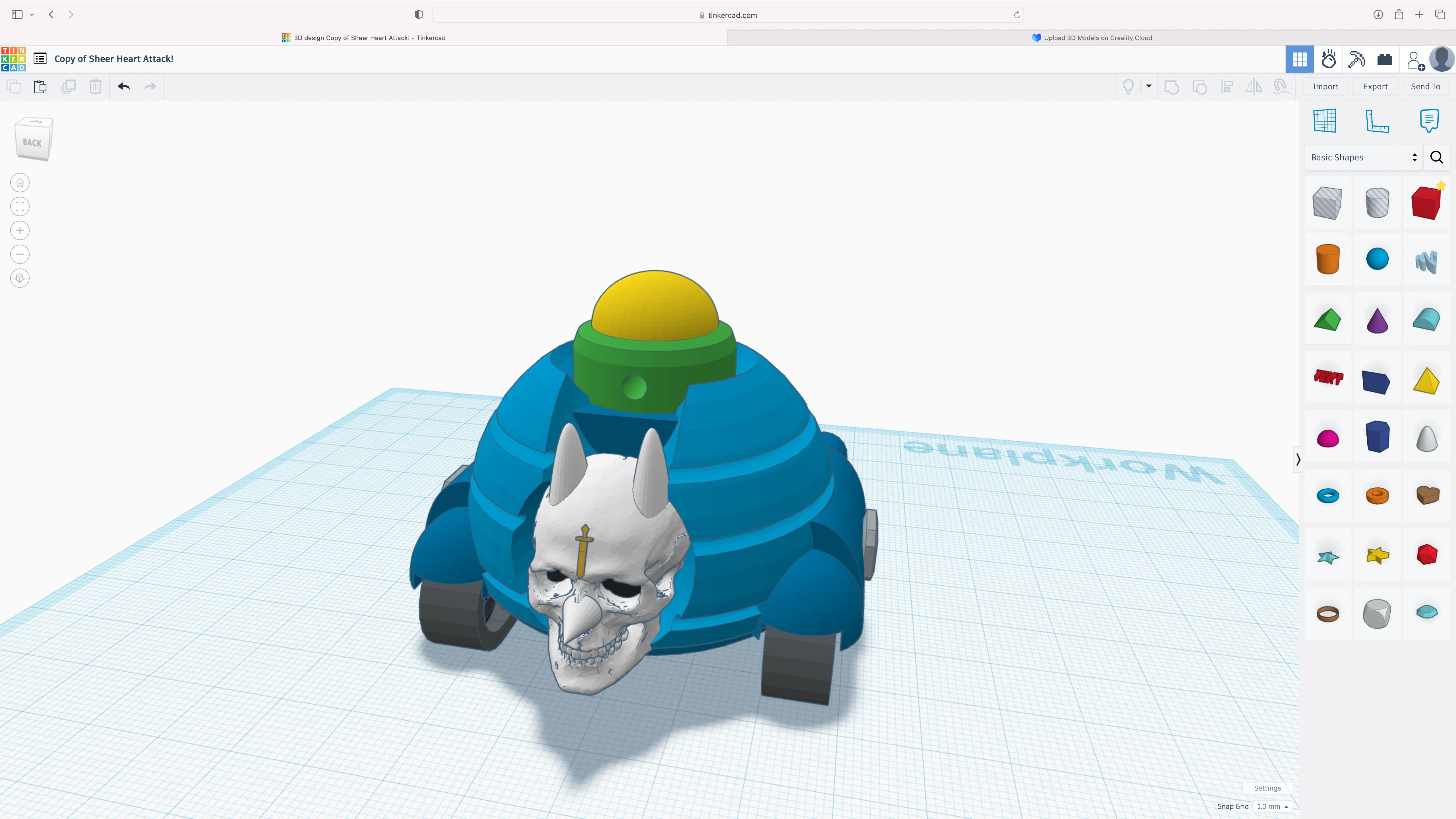The image size is (1456, 819).
Task: Select the gray Paraboloid shape
Action: tap(1427, 438)
